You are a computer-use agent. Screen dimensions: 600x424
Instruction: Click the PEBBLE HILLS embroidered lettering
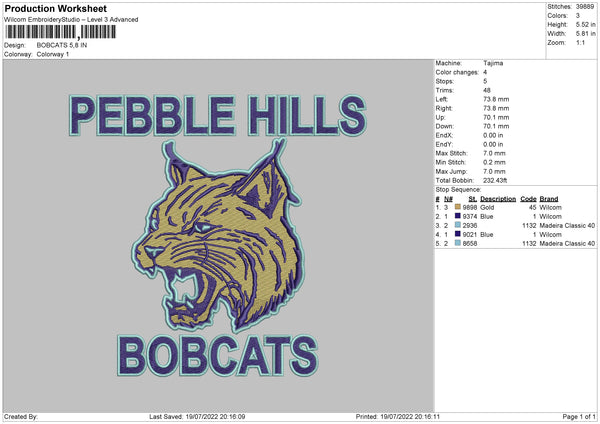point(218,115)
